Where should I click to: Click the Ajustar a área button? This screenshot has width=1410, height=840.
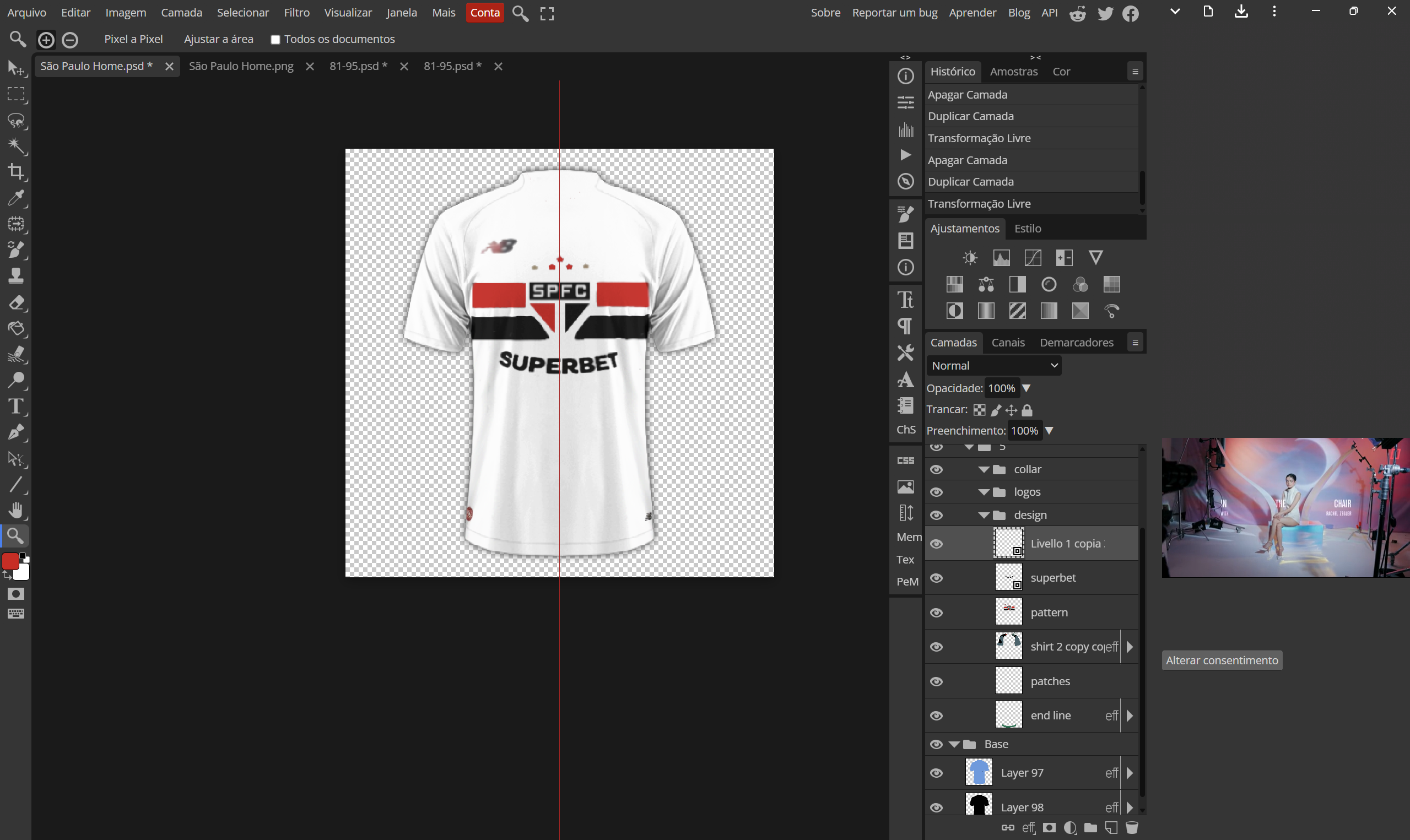pos(219,39)
